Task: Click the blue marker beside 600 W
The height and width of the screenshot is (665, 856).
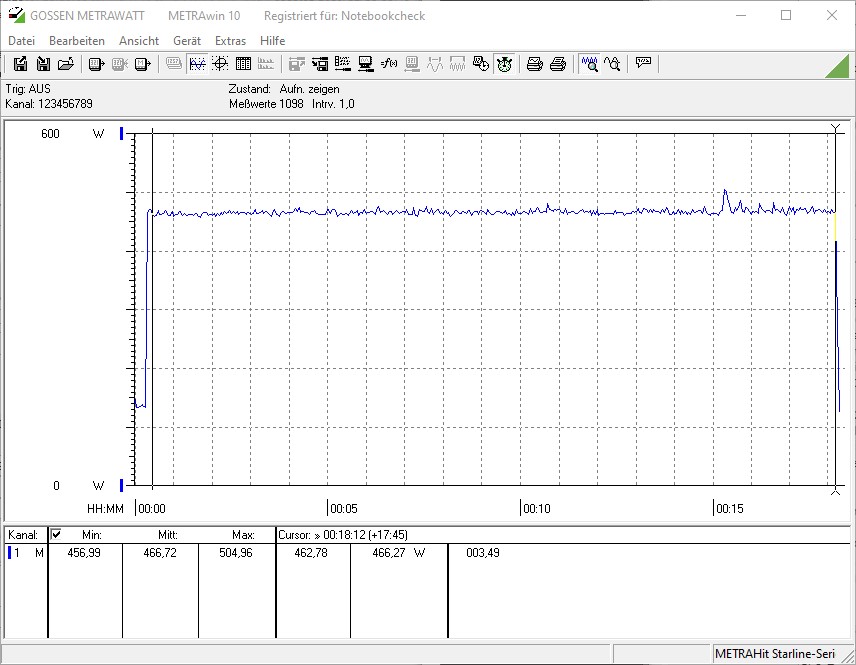Action: tap(122, 134)
